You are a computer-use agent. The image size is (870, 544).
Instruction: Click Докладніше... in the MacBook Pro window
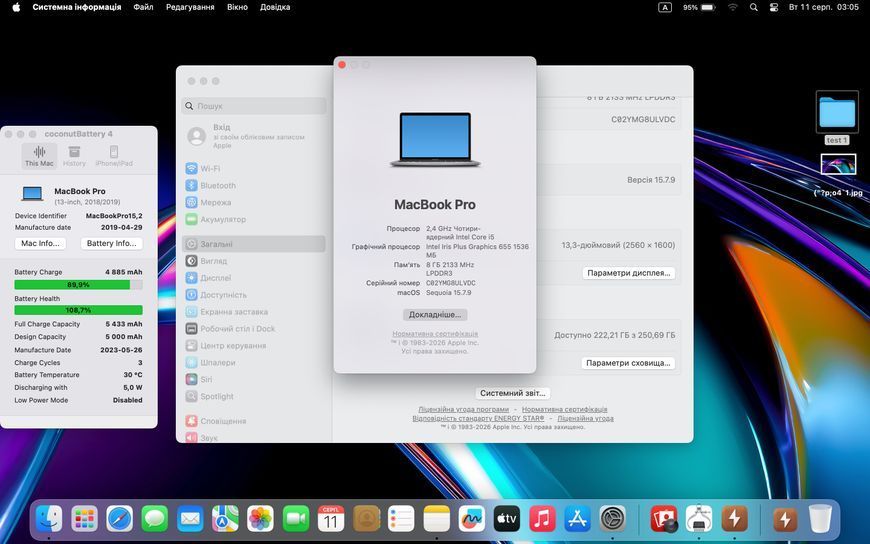pos(435,315)
